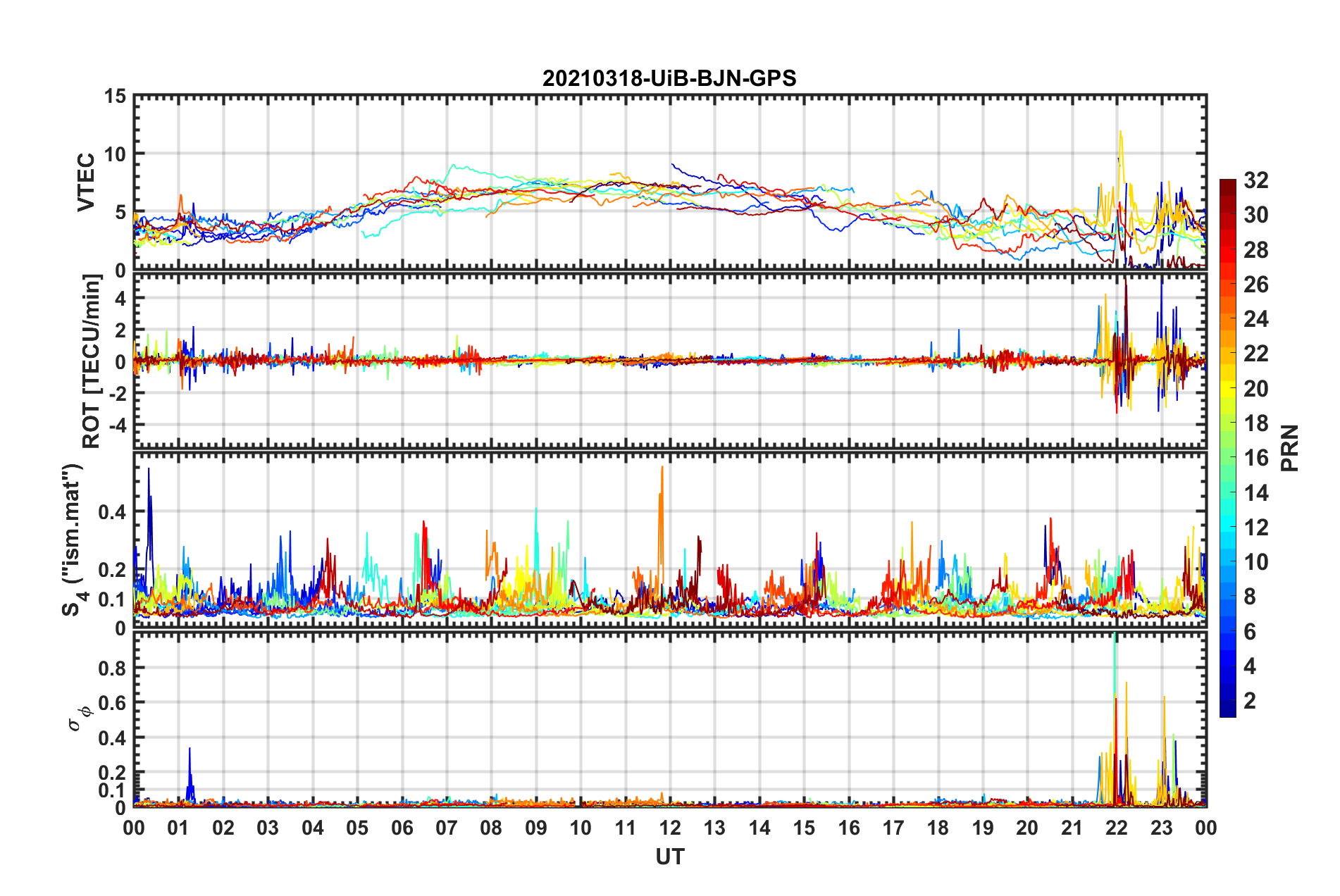
Task: Click the S4 ("ism.mat") axis label
Action: pyautogui.click(x=73, y=540)
